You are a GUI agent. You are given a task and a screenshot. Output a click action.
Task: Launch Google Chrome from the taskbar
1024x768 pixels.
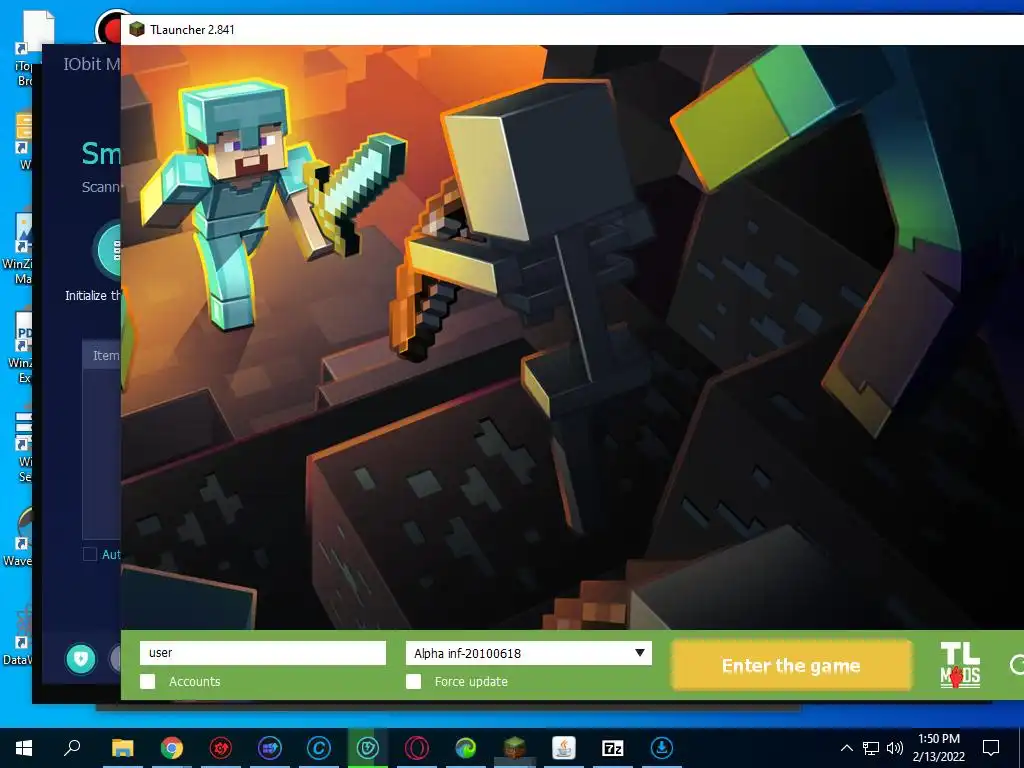coord(172,748)
